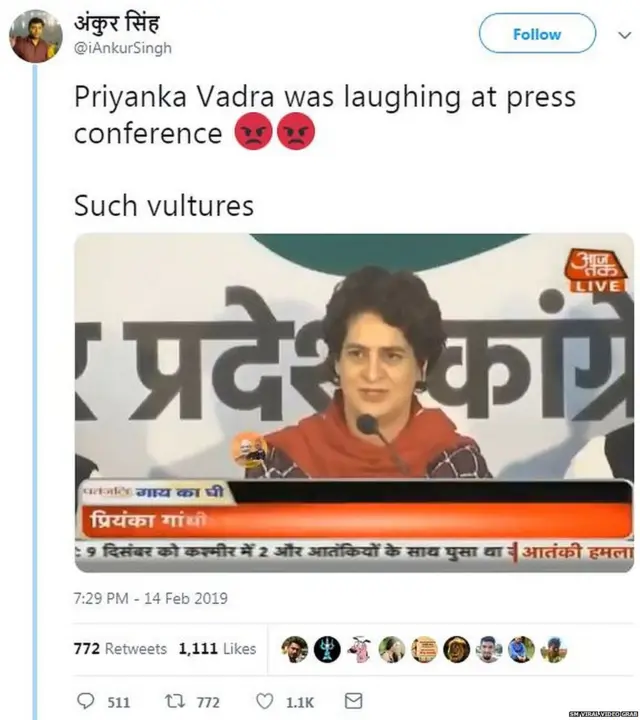640x720 pixels.
Task: Click the 511 reply count
Action: point(119,703)
